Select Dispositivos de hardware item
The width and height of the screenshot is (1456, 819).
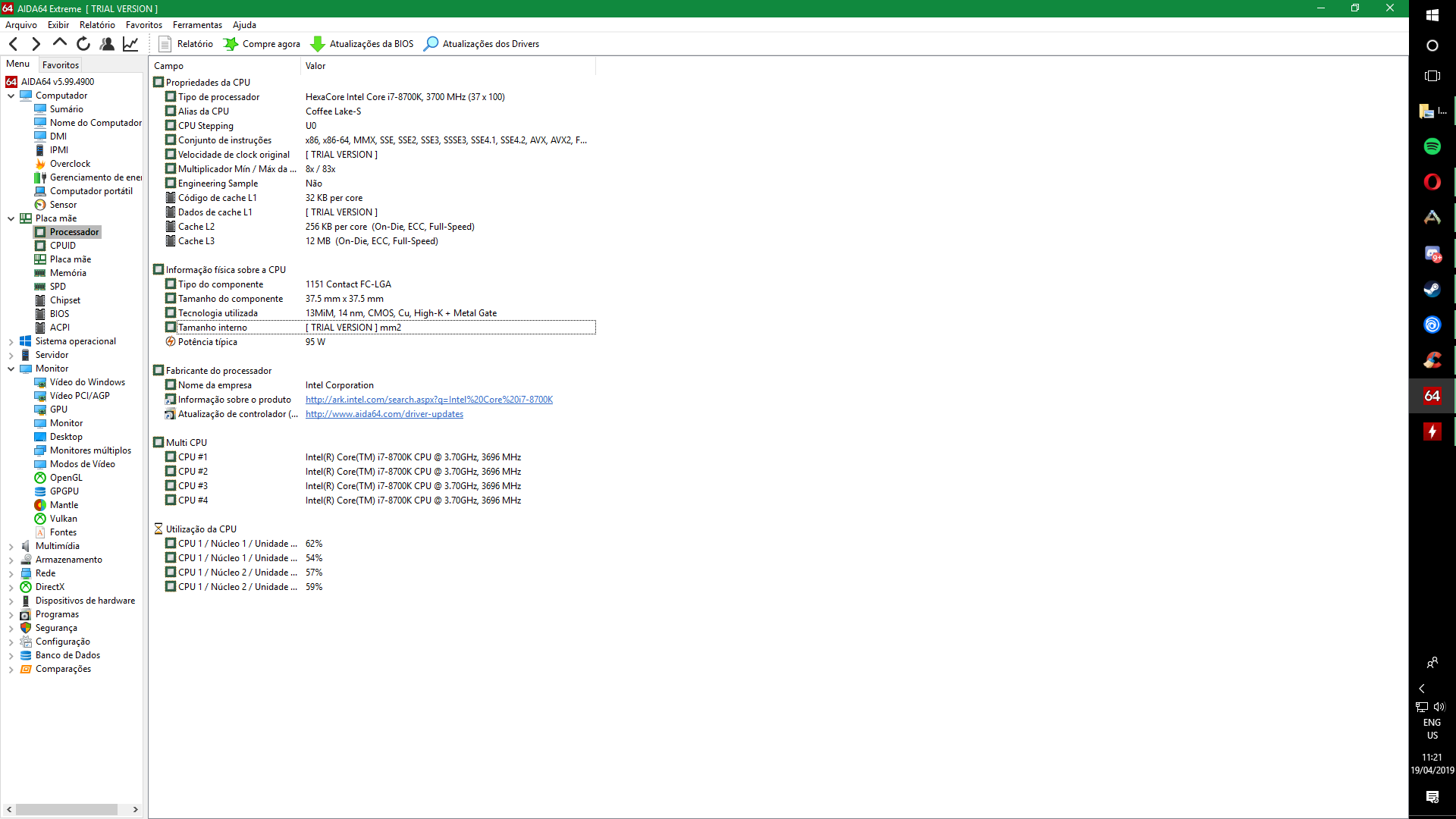pyautogui.click(x=85, y=601)
